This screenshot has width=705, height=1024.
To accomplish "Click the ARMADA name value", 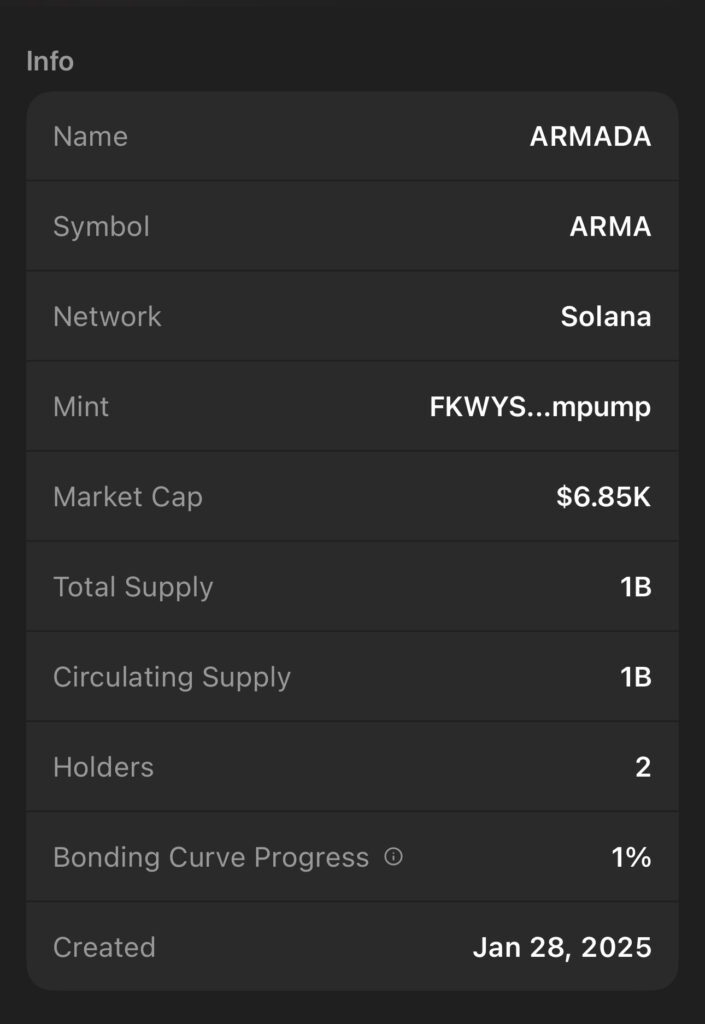I will [x=590, y=137].
